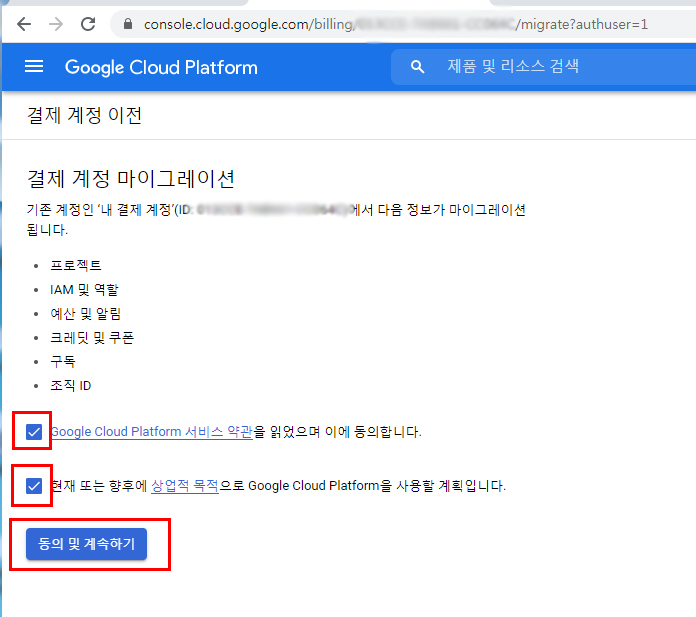
Task: Click the 크레딧 및 쿠폰 list item
Action: [x=92, y=338]
